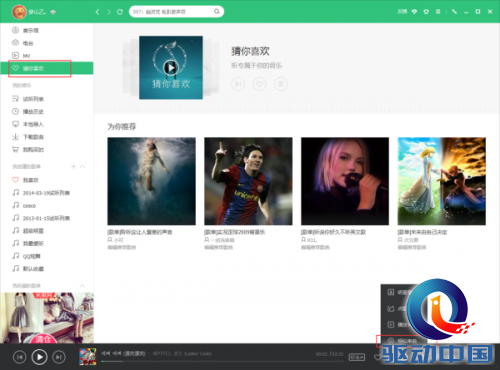
Task: Skip to the next track
Action: [x=59, y=357]
